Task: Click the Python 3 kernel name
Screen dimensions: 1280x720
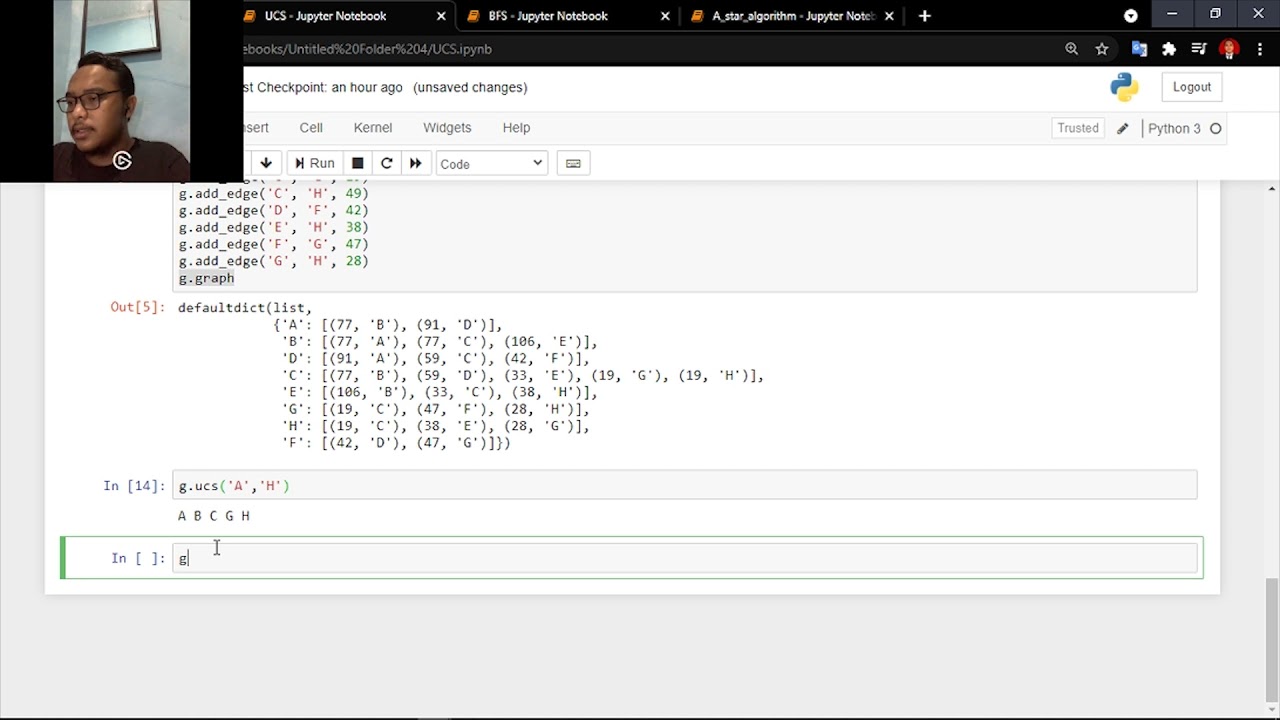Action: pyautogui.click(x=1174, y=128)
